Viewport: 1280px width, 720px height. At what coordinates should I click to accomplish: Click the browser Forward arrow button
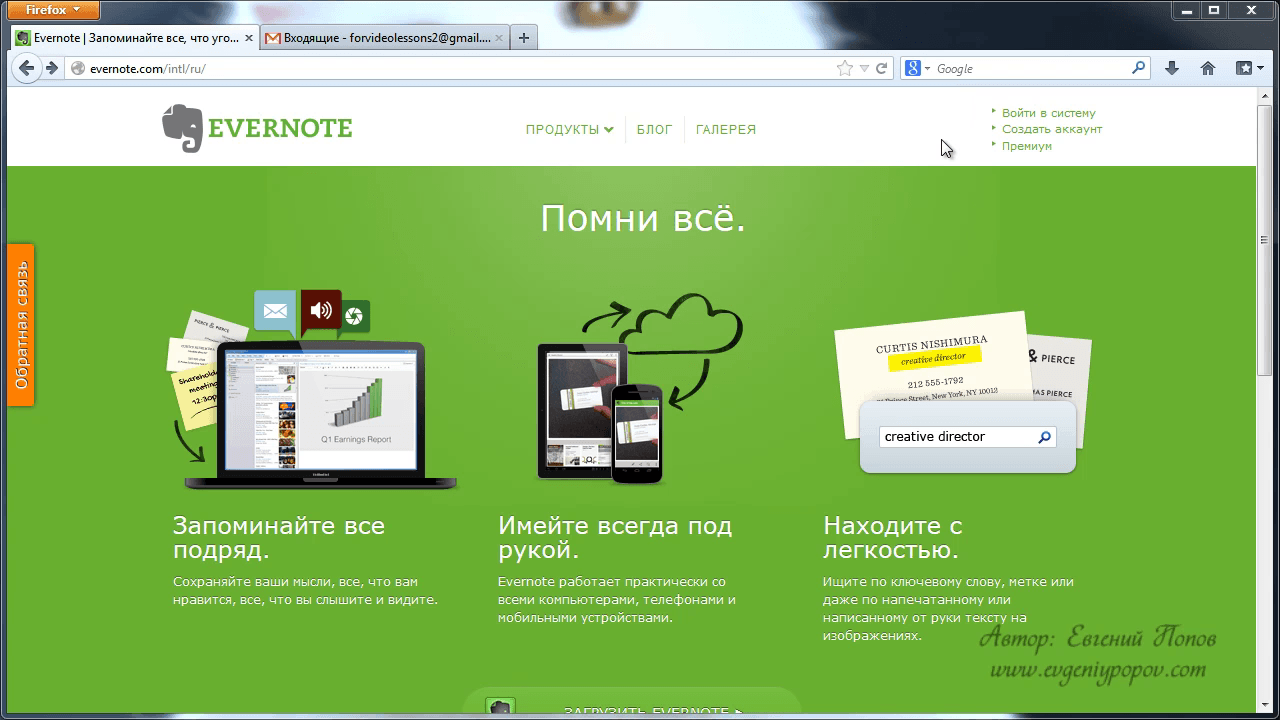[x=52, y=68]
